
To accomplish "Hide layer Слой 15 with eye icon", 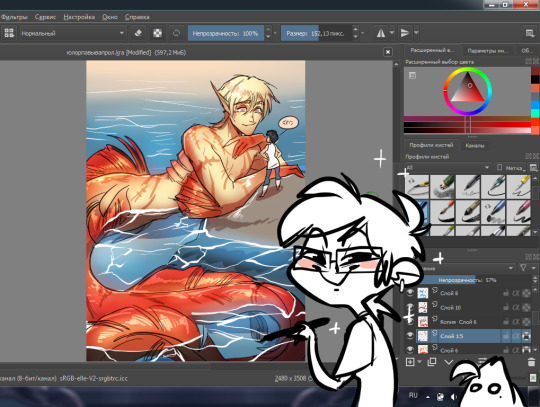I will point(410,335).
